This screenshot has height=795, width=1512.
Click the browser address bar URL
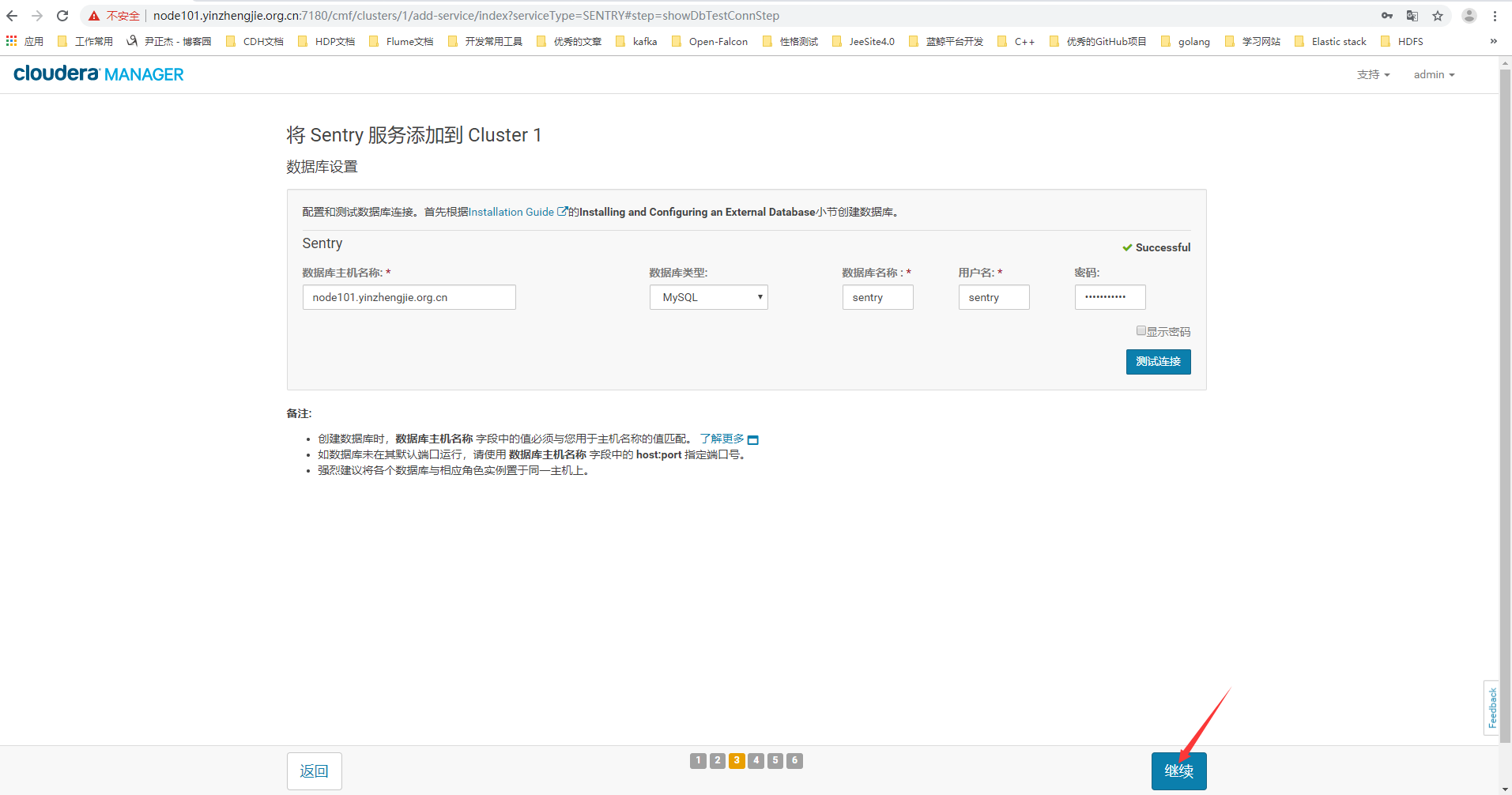pyautogui.click(x=466, y=16)
